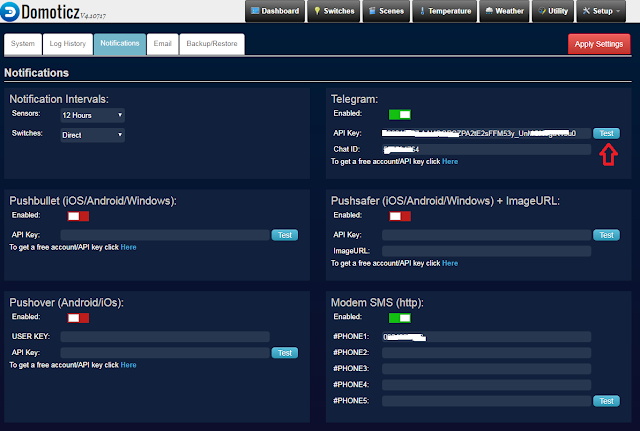Open the Switches interval dropdown
The image size is (640, 431).
coord(92,135)
